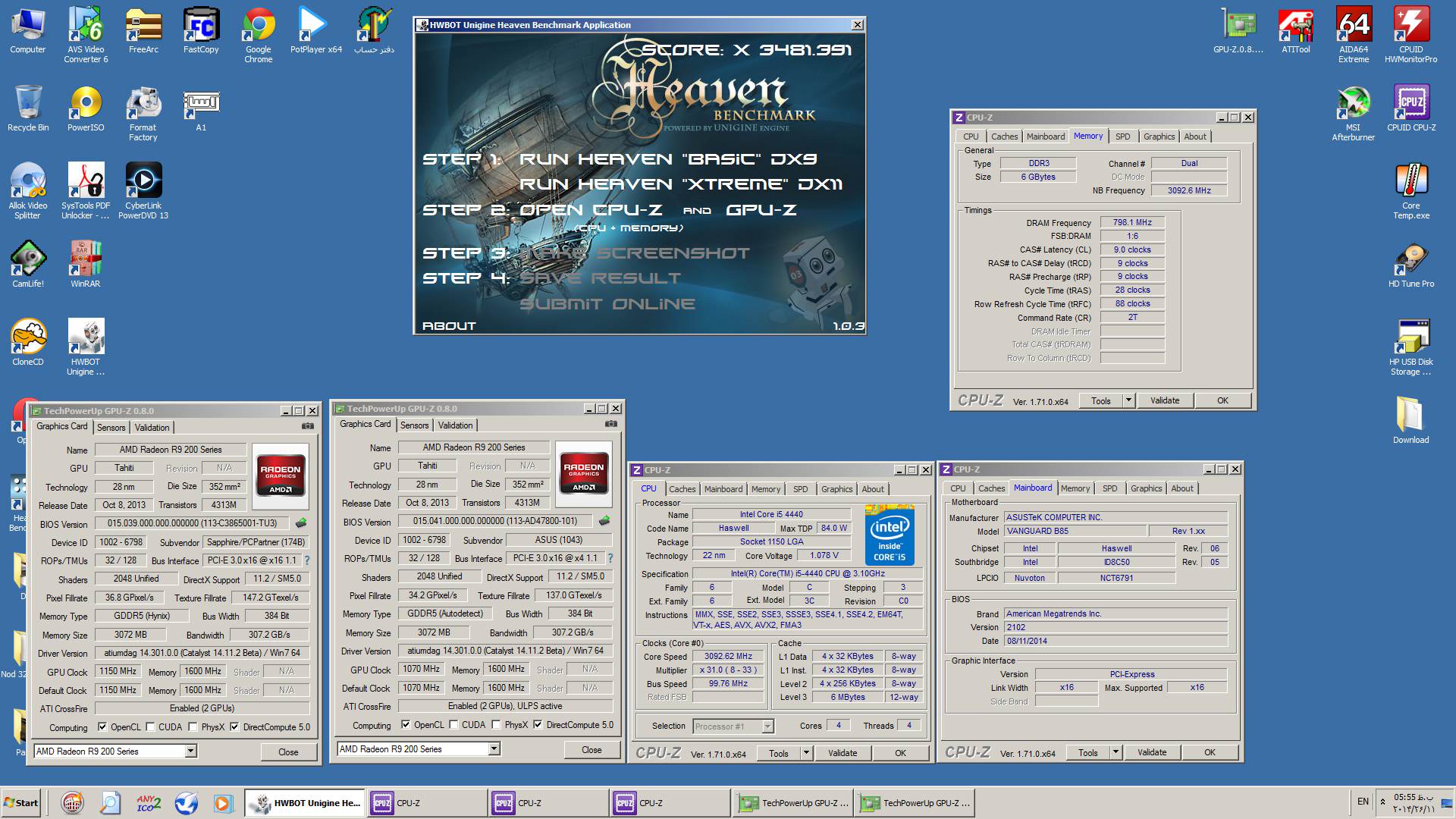Toggle CUDA checkbox in left GPU-Z
Screen dimensions: 1456x819
149,727
